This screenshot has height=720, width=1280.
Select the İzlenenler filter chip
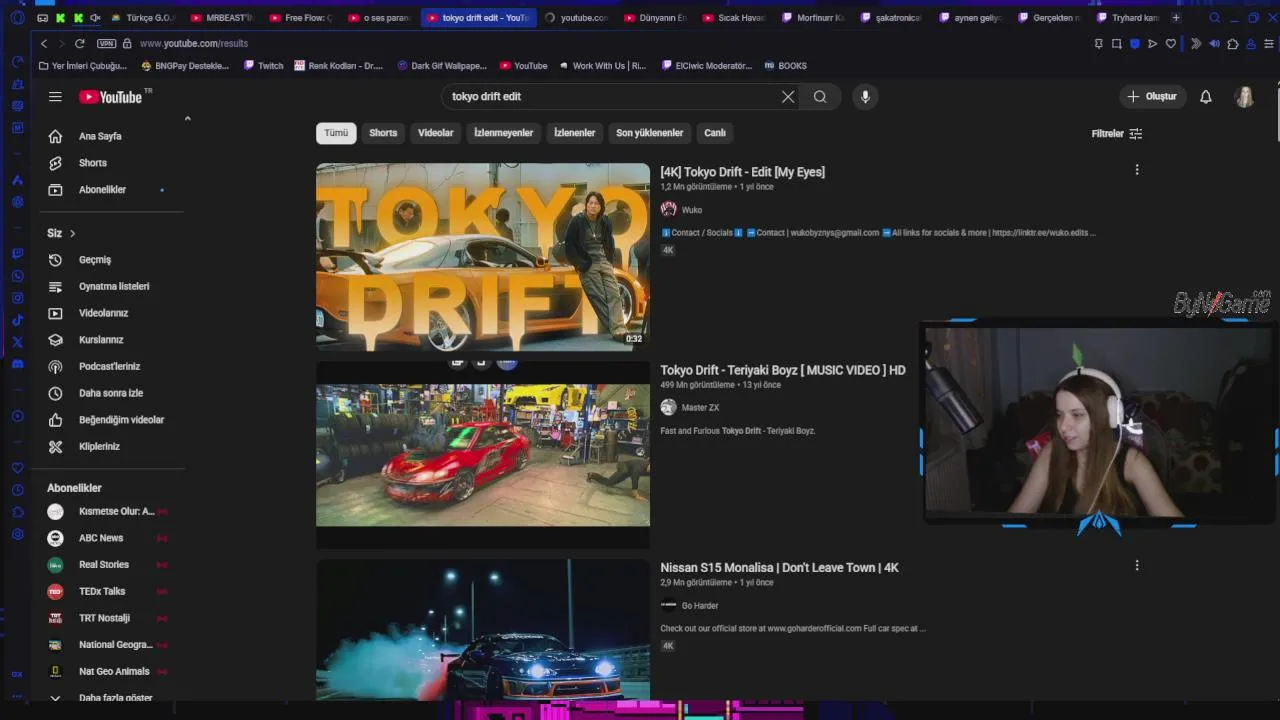(575, 133)
